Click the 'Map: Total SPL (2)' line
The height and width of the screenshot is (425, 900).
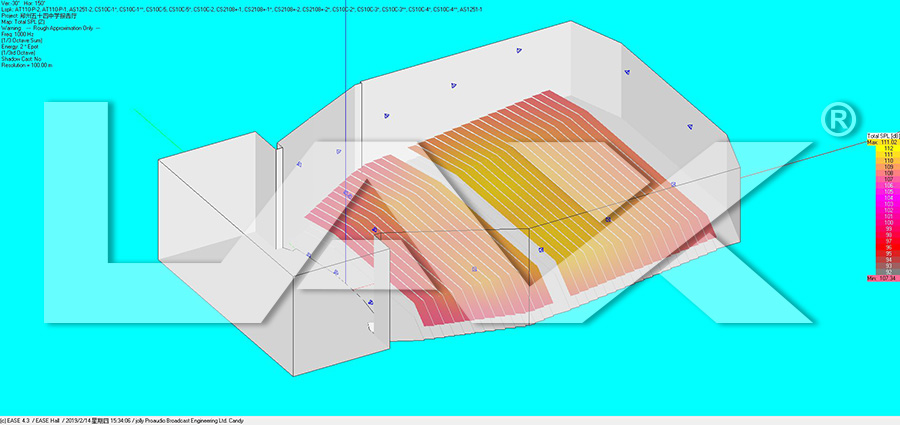23,22
